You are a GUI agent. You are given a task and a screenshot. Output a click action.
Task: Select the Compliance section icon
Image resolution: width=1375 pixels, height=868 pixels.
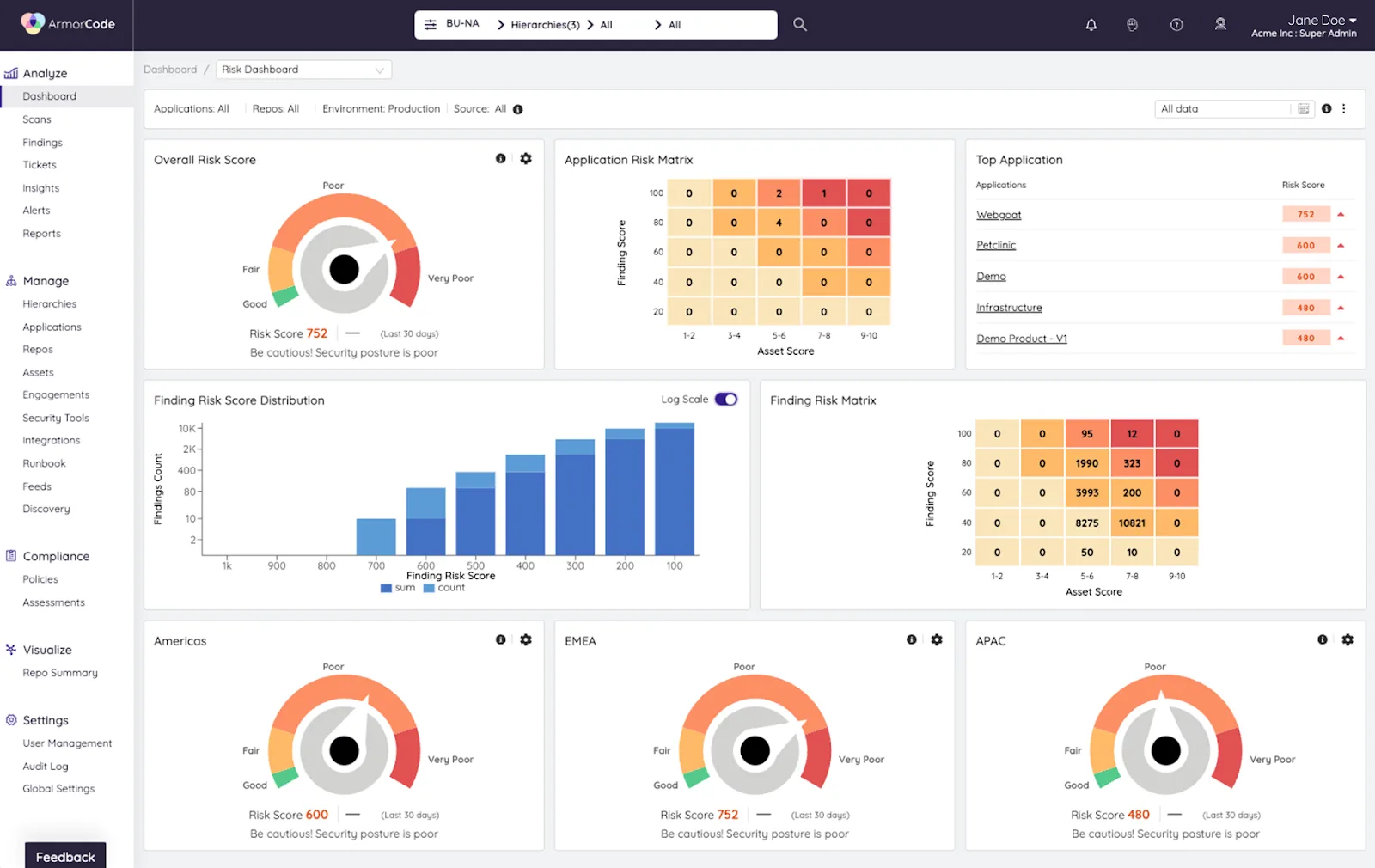coord(11,556)
